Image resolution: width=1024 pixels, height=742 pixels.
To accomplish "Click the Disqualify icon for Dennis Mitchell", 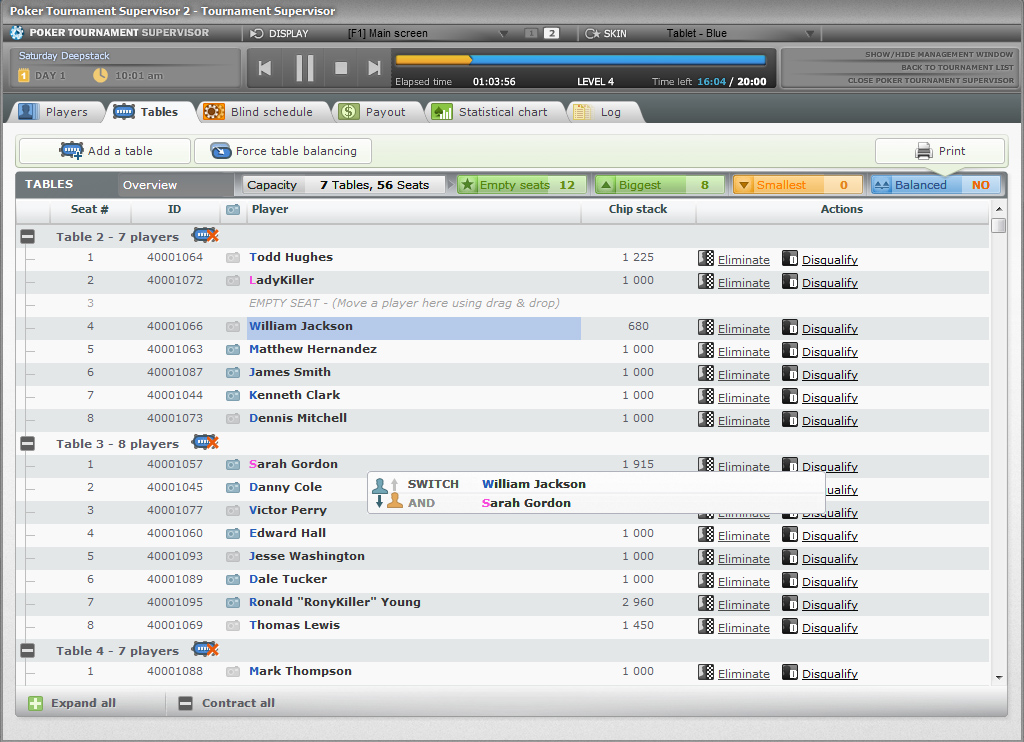I will 790,420.
